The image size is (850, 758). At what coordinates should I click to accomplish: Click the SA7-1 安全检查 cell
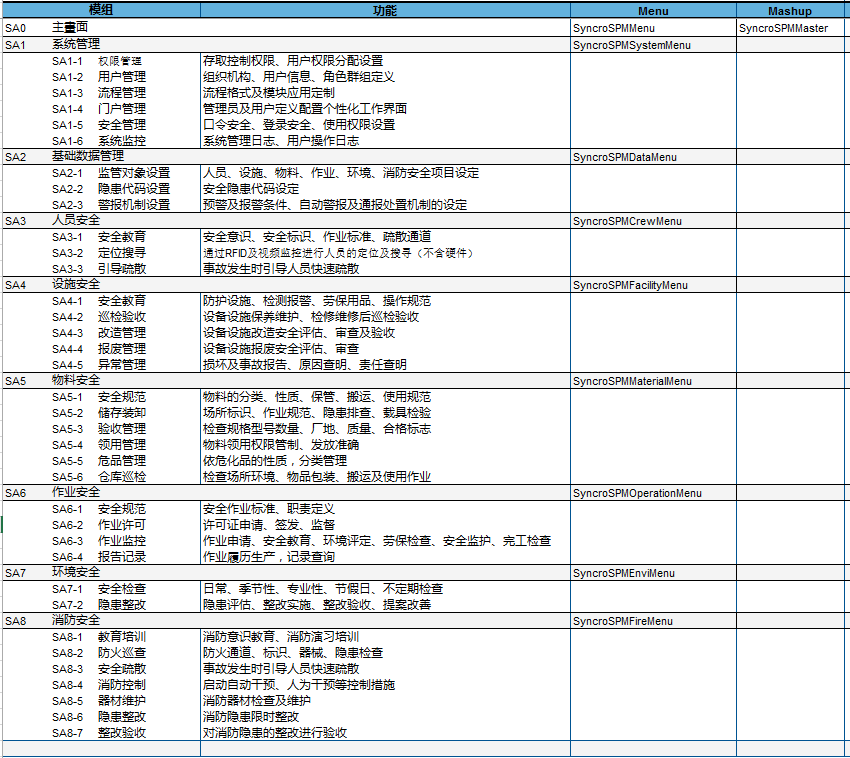tap(101, 589)
